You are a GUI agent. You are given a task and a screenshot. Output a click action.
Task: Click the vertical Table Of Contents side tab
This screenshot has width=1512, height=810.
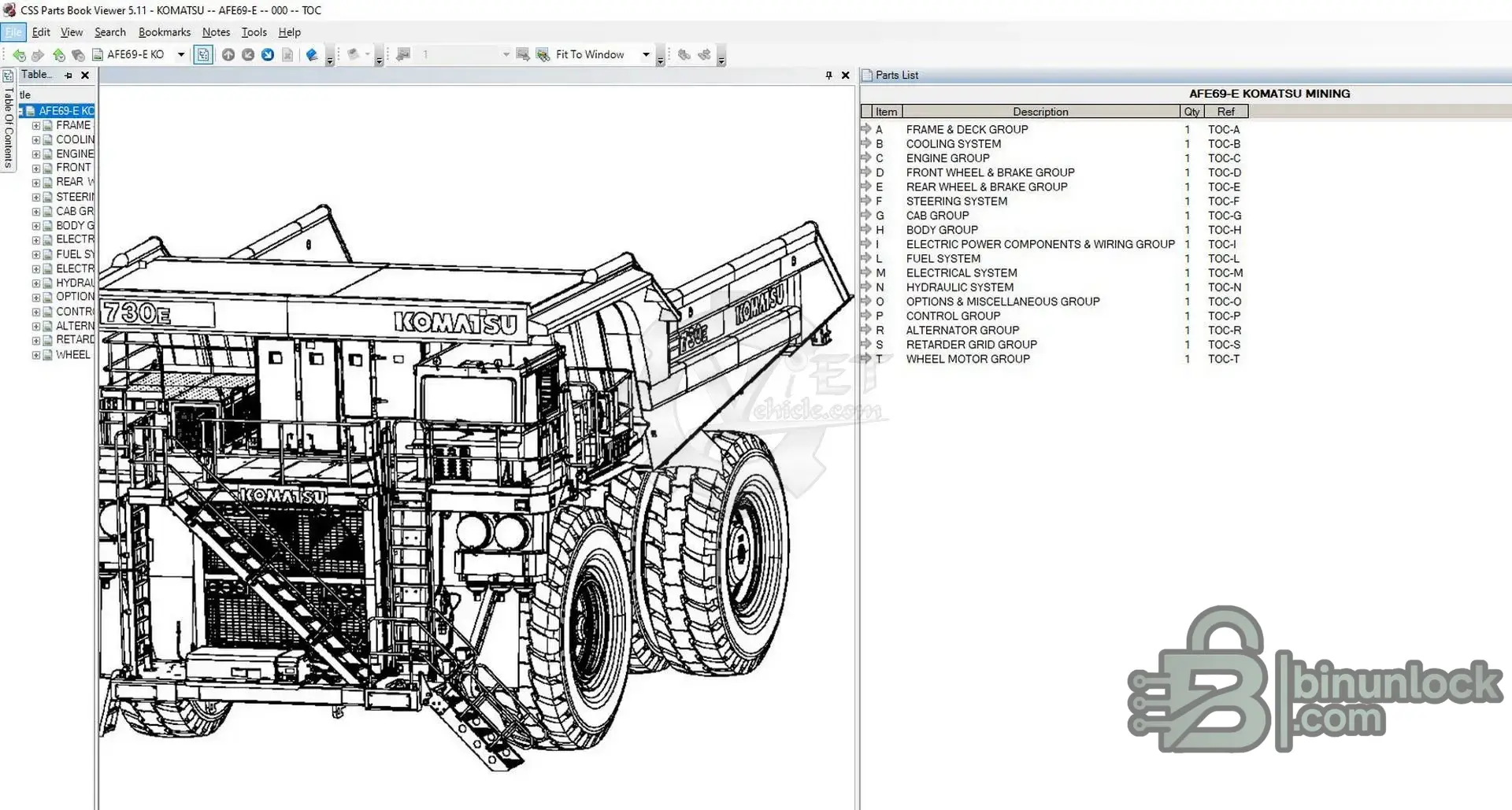(x=8, y=120)
